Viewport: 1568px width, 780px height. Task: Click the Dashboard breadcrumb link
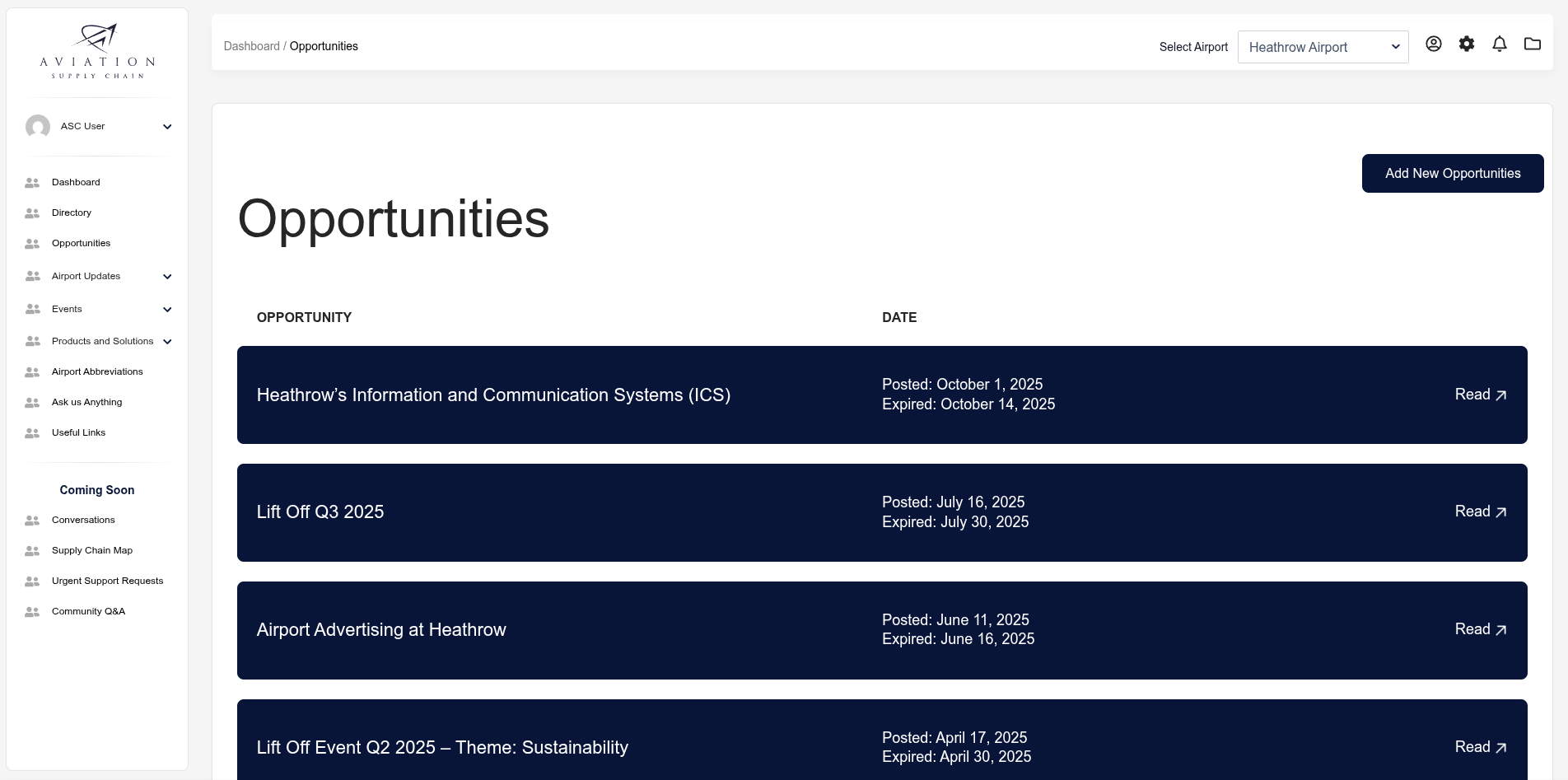tap(251, 46)
